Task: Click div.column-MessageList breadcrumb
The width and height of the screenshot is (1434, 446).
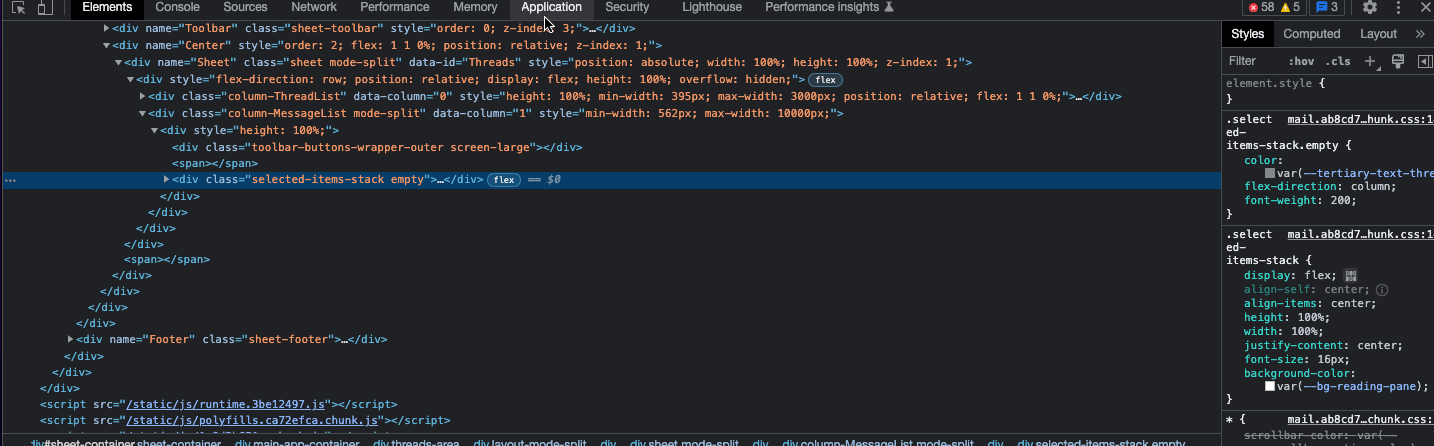Action: [x=880, y=443]
